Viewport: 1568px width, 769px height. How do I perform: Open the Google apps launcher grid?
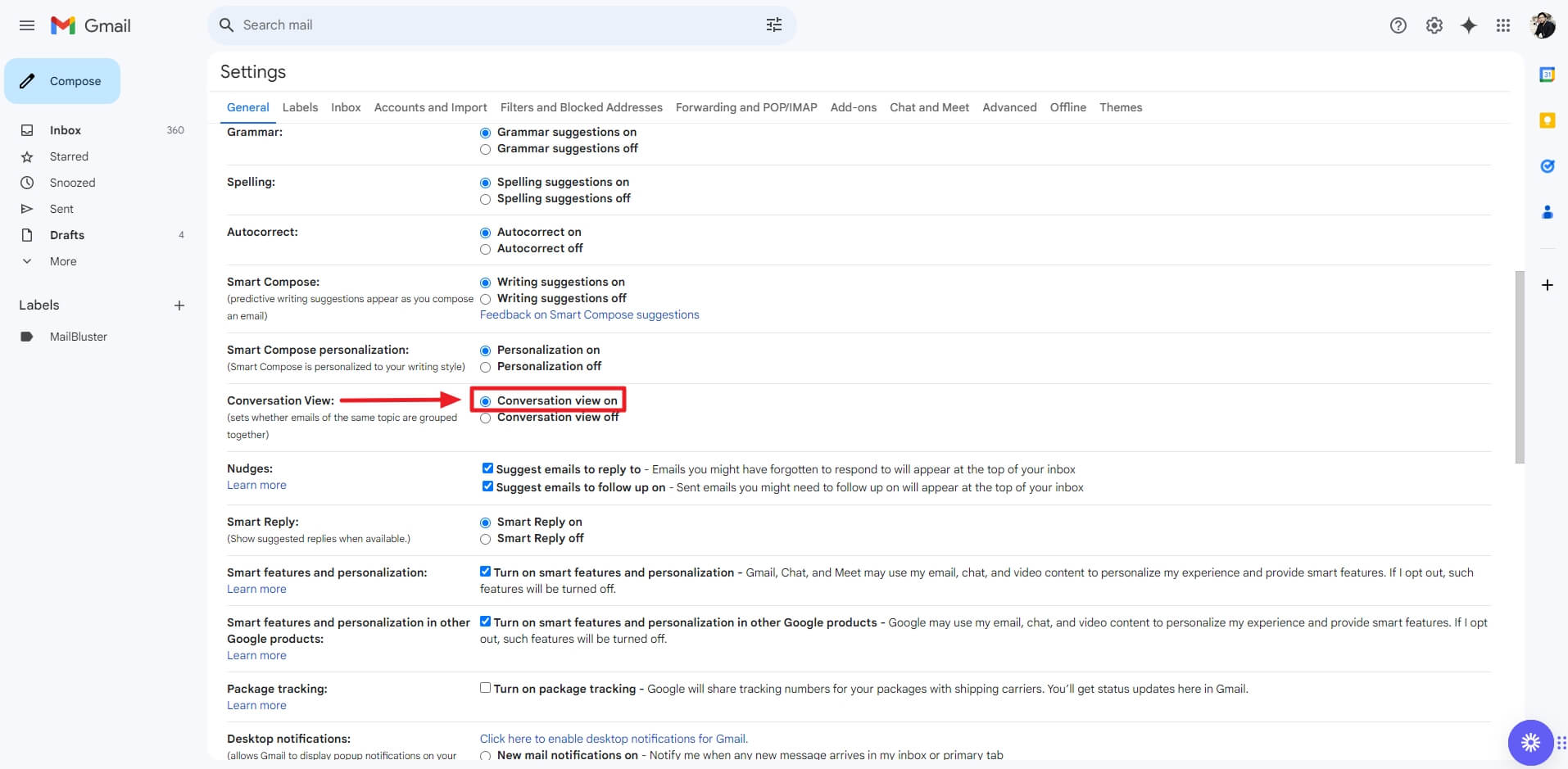tap(1503, 25)
